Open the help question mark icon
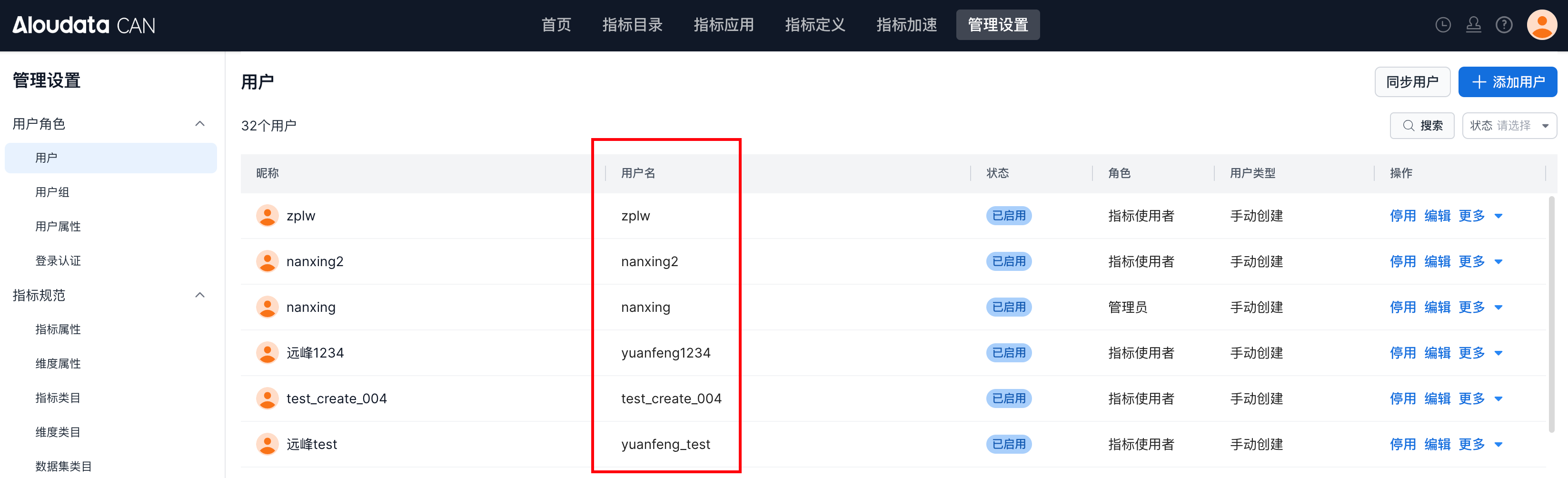This screenshot has height=478, width=1568. (1503, 25)
